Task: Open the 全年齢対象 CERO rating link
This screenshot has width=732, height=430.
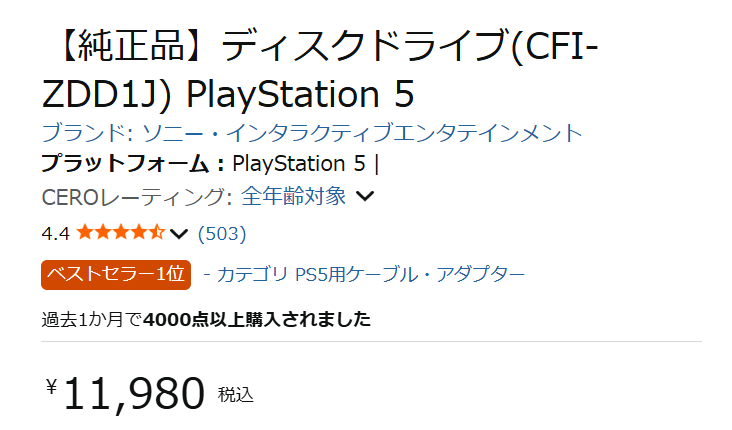Action: [293, 196]
